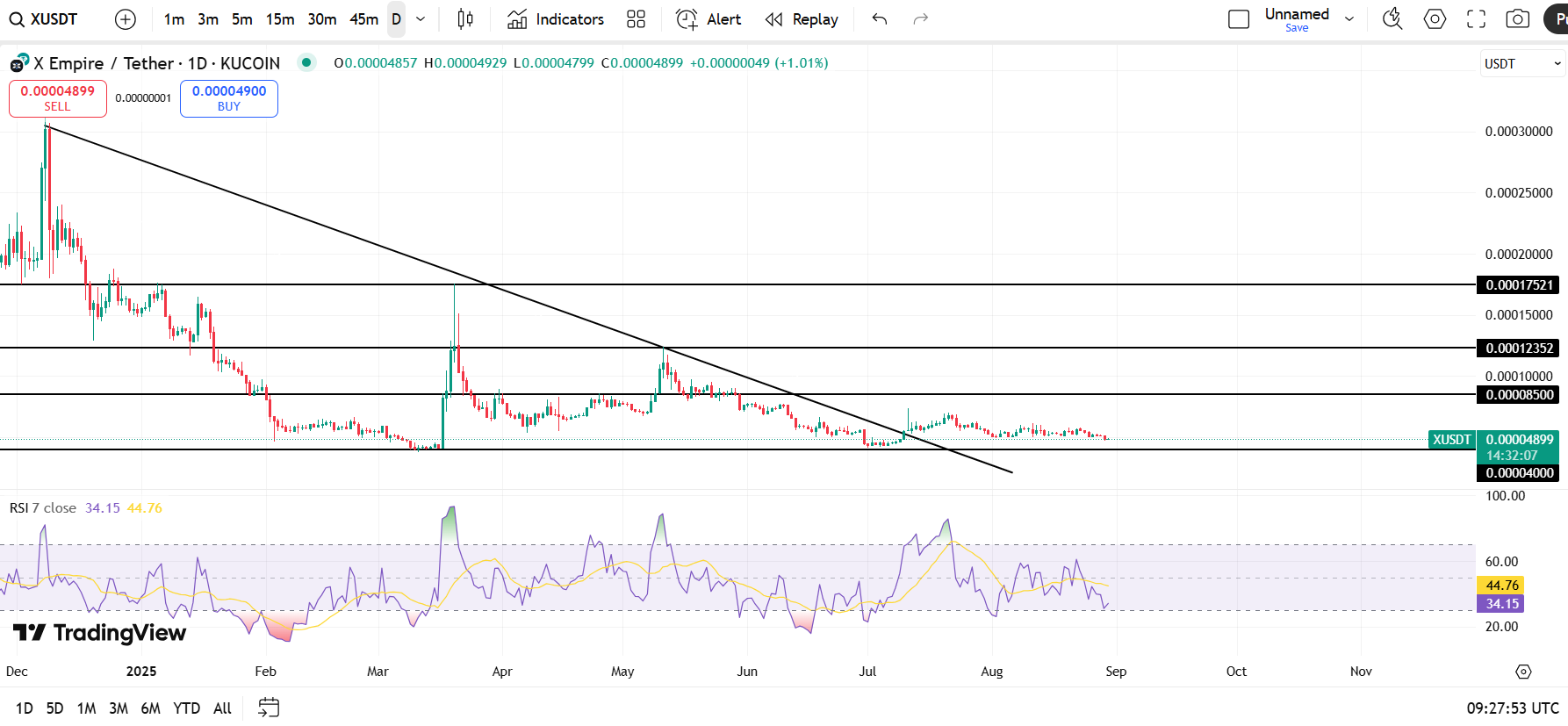Toggle the green market status indicator
The height and width of the screenshot is (726, 1568).
pyautogui.click(x=306, y=62)
